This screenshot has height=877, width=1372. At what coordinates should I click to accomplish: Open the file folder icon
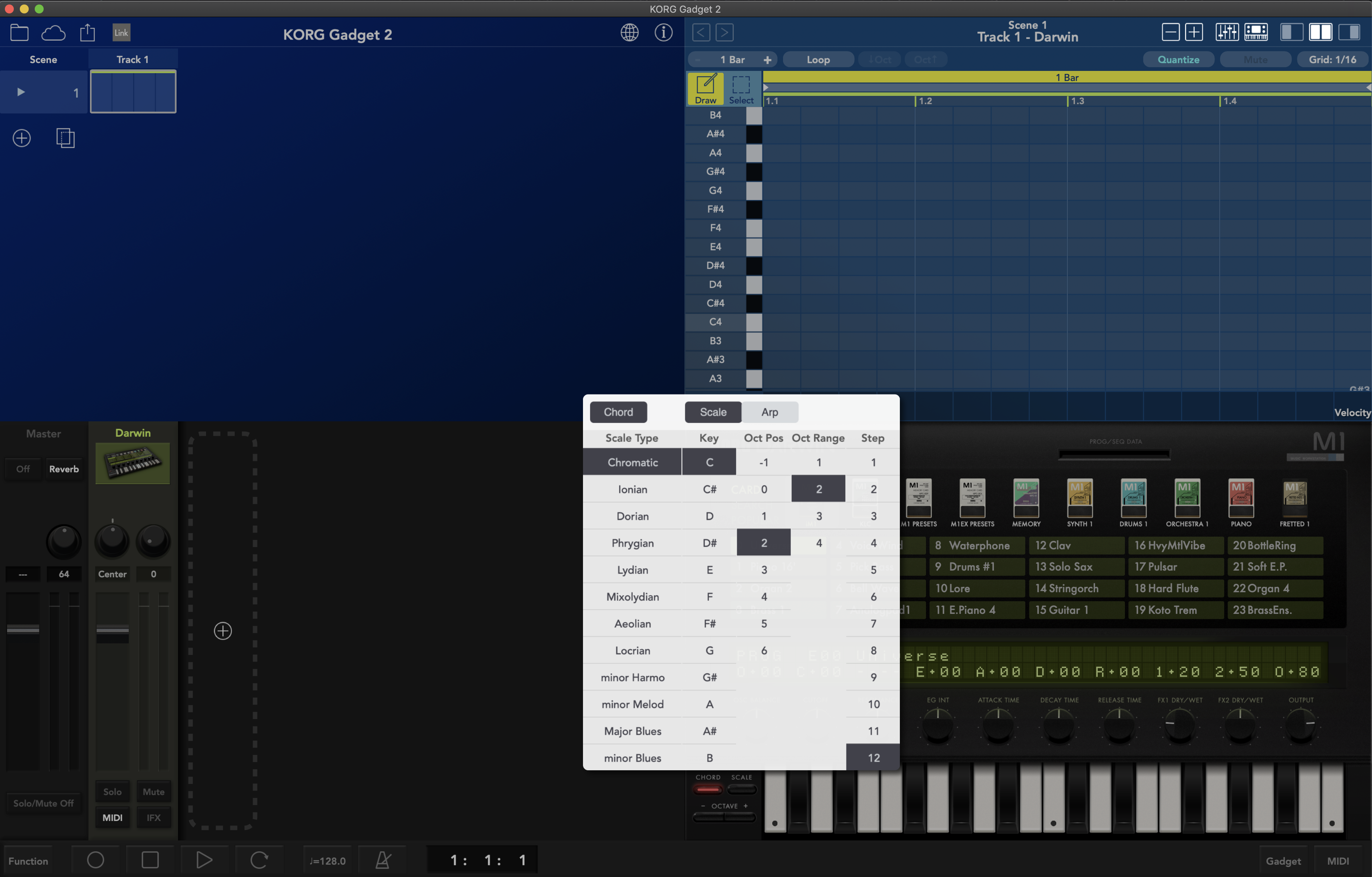tap(19, 32)
